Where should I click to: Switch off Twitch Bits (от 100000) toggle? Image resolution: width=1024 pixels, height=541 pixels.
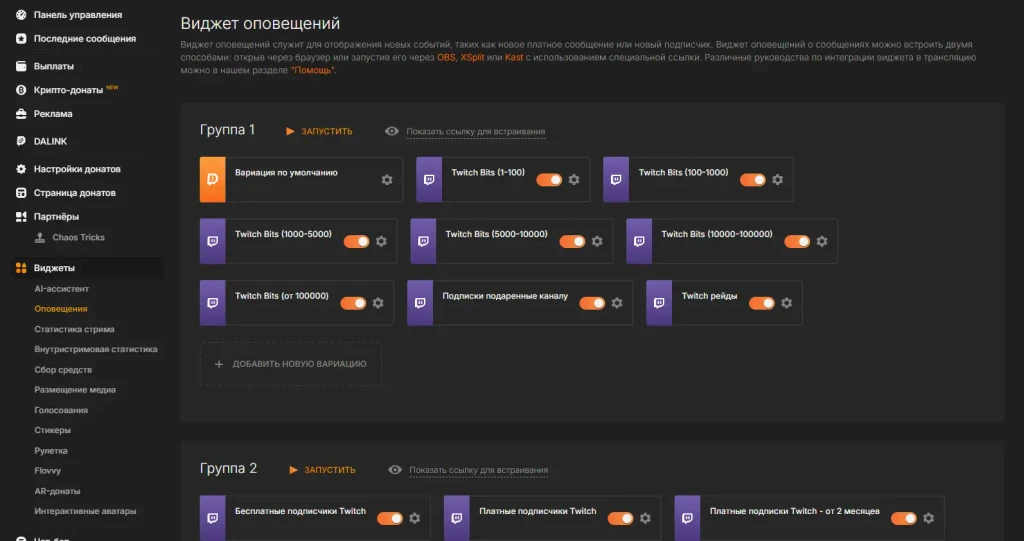[353, 303]
